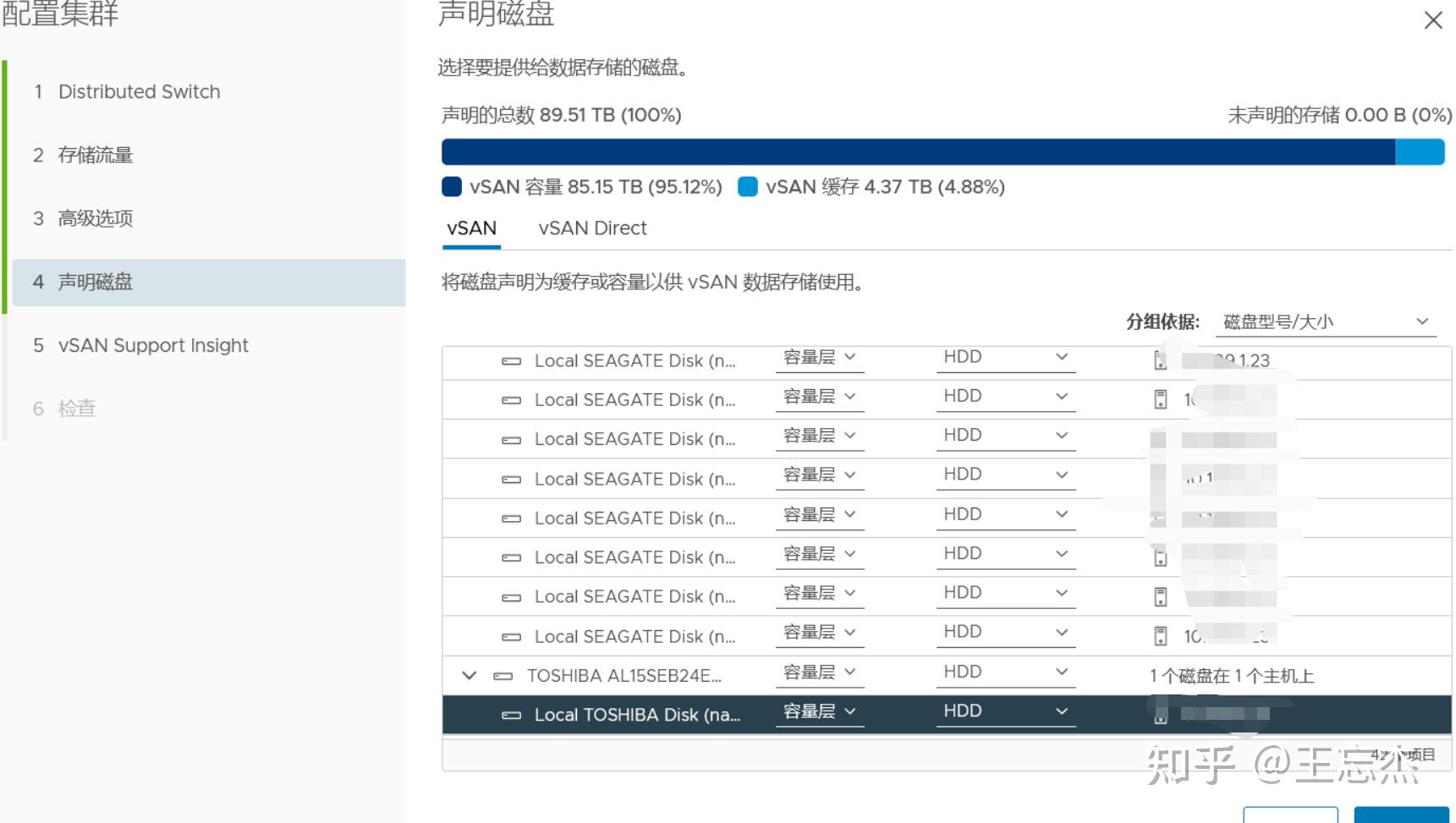Open the 容量层 dropdown on the first SEAGATE disk
1456x823 pixels.
819,357
